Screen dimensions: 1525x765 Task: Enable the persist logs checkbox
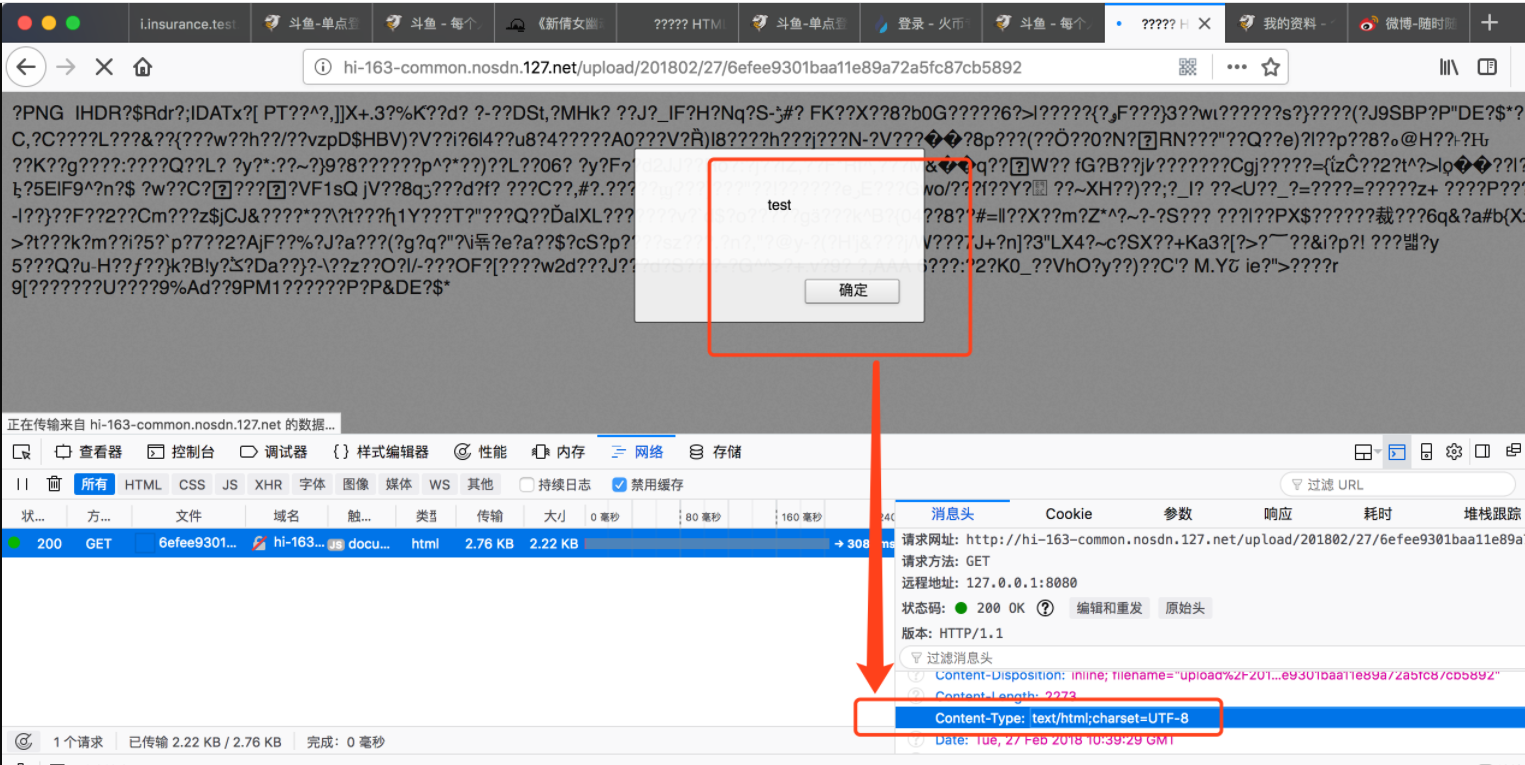pos(527,485)
